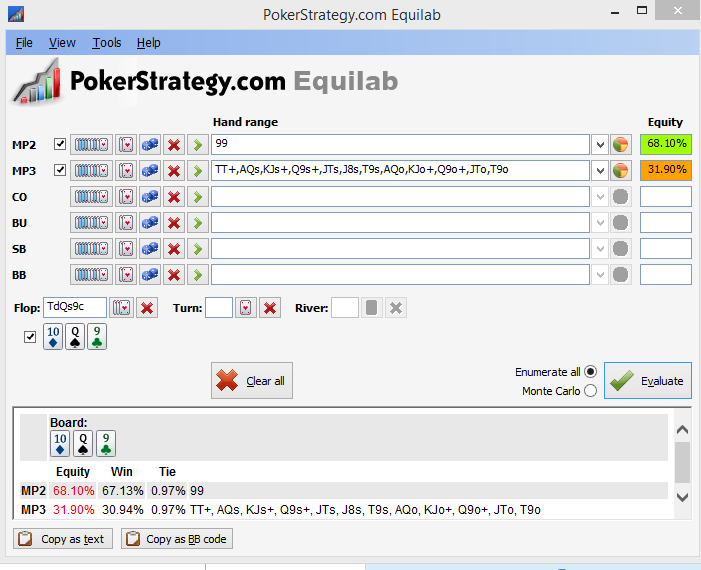Click the Turn input field
This screenshot has width=701, height=570.
point(219,308)
